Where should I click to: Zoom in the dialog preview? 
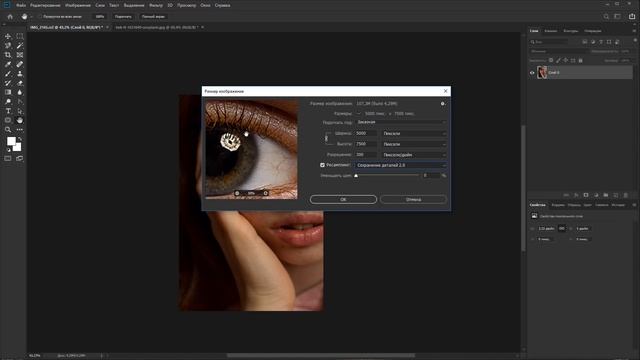[265, 193]
